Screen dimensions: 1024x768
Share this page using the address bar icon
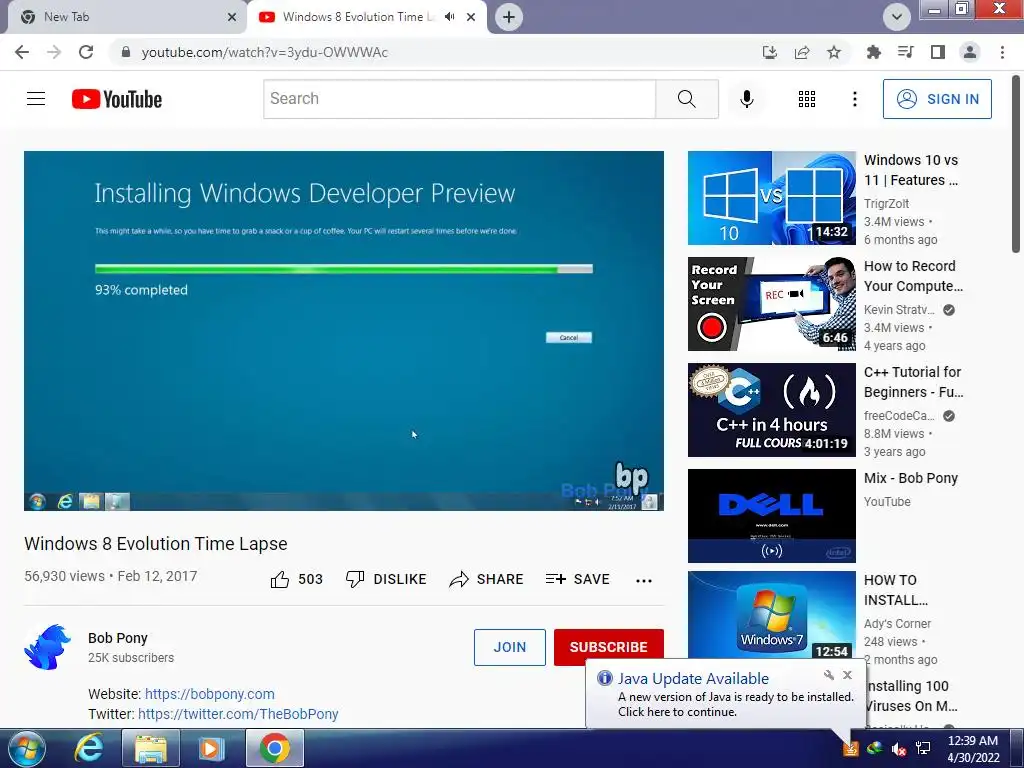(x=802, y=52)
